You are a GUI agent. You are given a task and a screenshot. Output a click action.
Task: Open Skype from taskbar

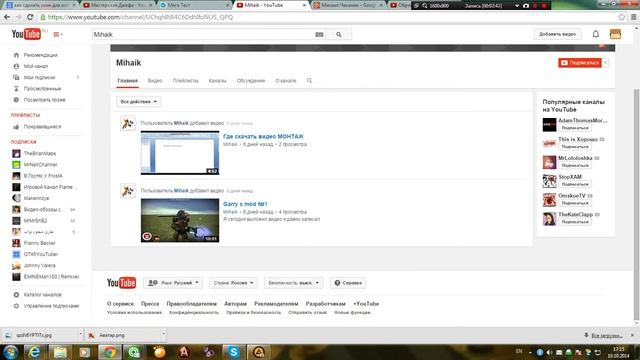233,352
